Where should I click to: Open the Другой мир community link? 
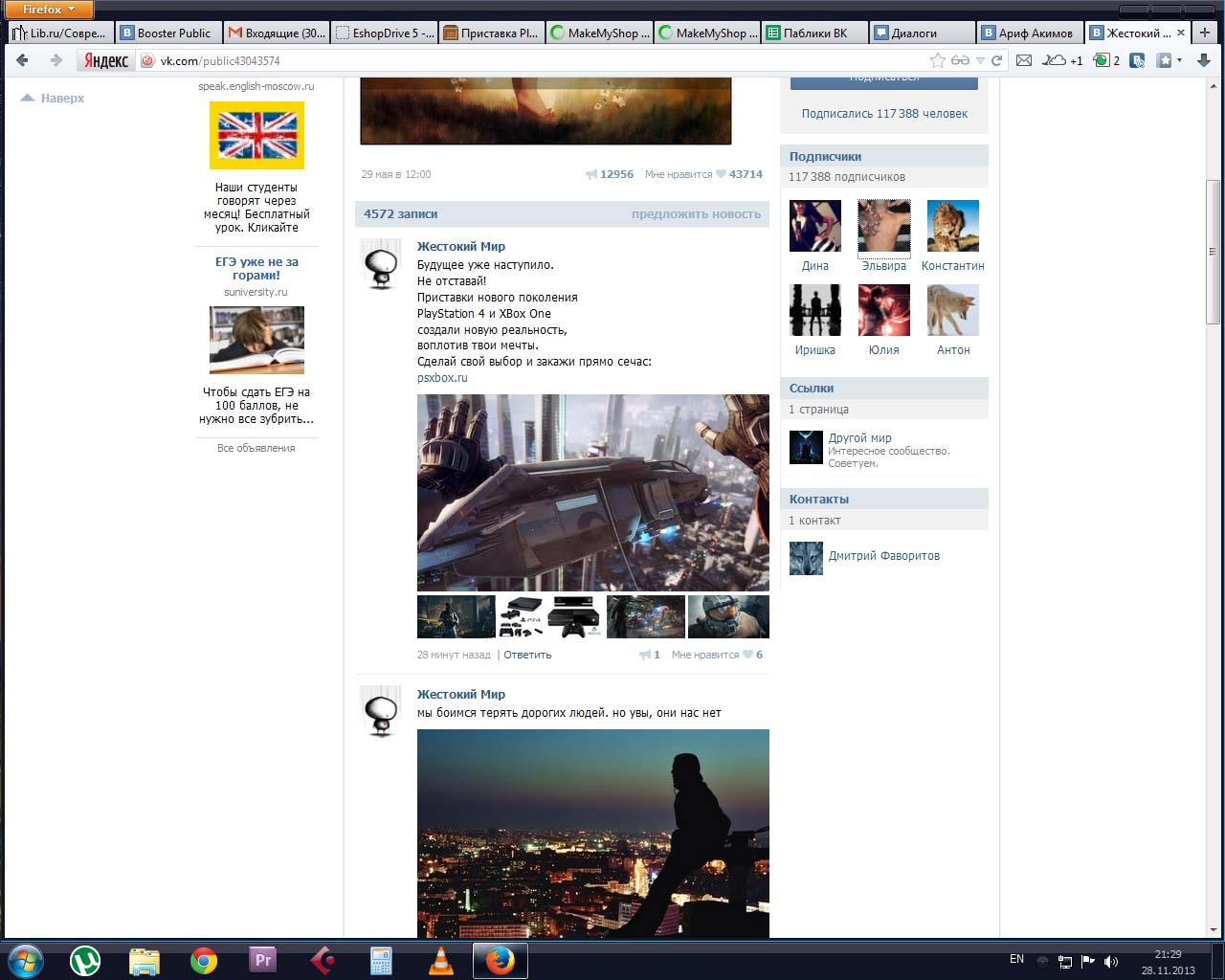[x=859, y=437]
